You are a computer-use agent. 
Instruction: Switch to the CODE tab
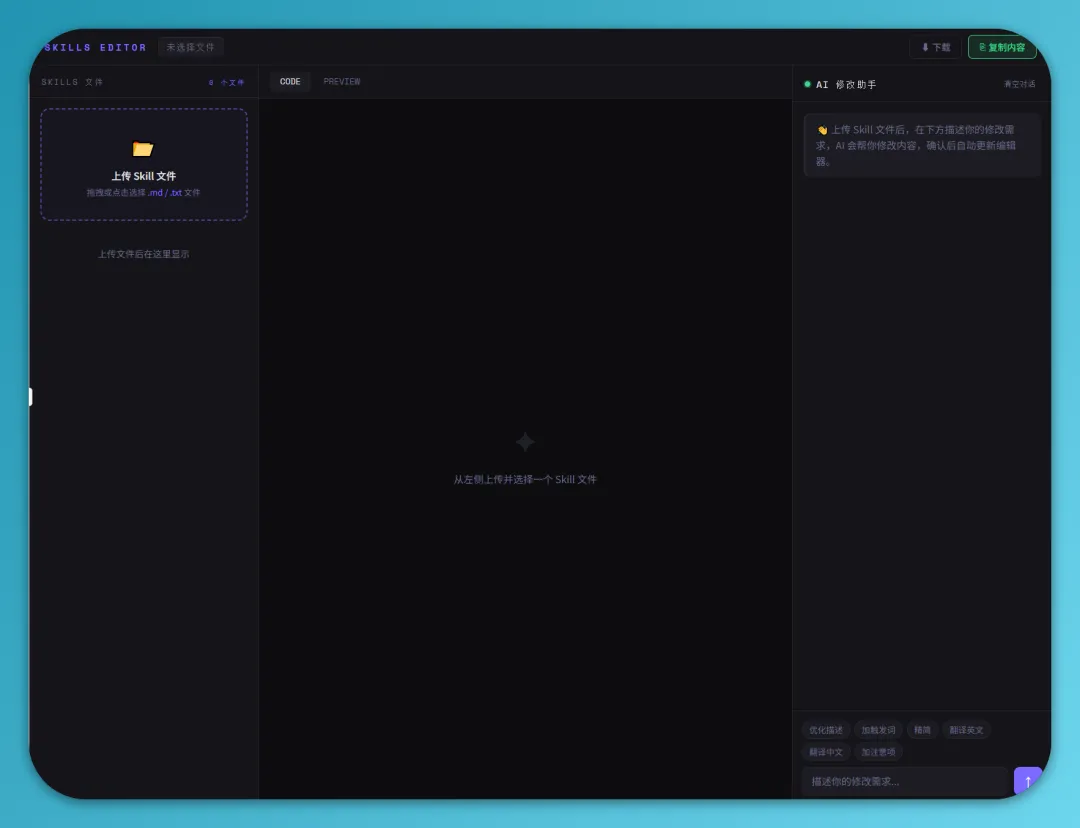pyautogui.click(x=290, y=82)
